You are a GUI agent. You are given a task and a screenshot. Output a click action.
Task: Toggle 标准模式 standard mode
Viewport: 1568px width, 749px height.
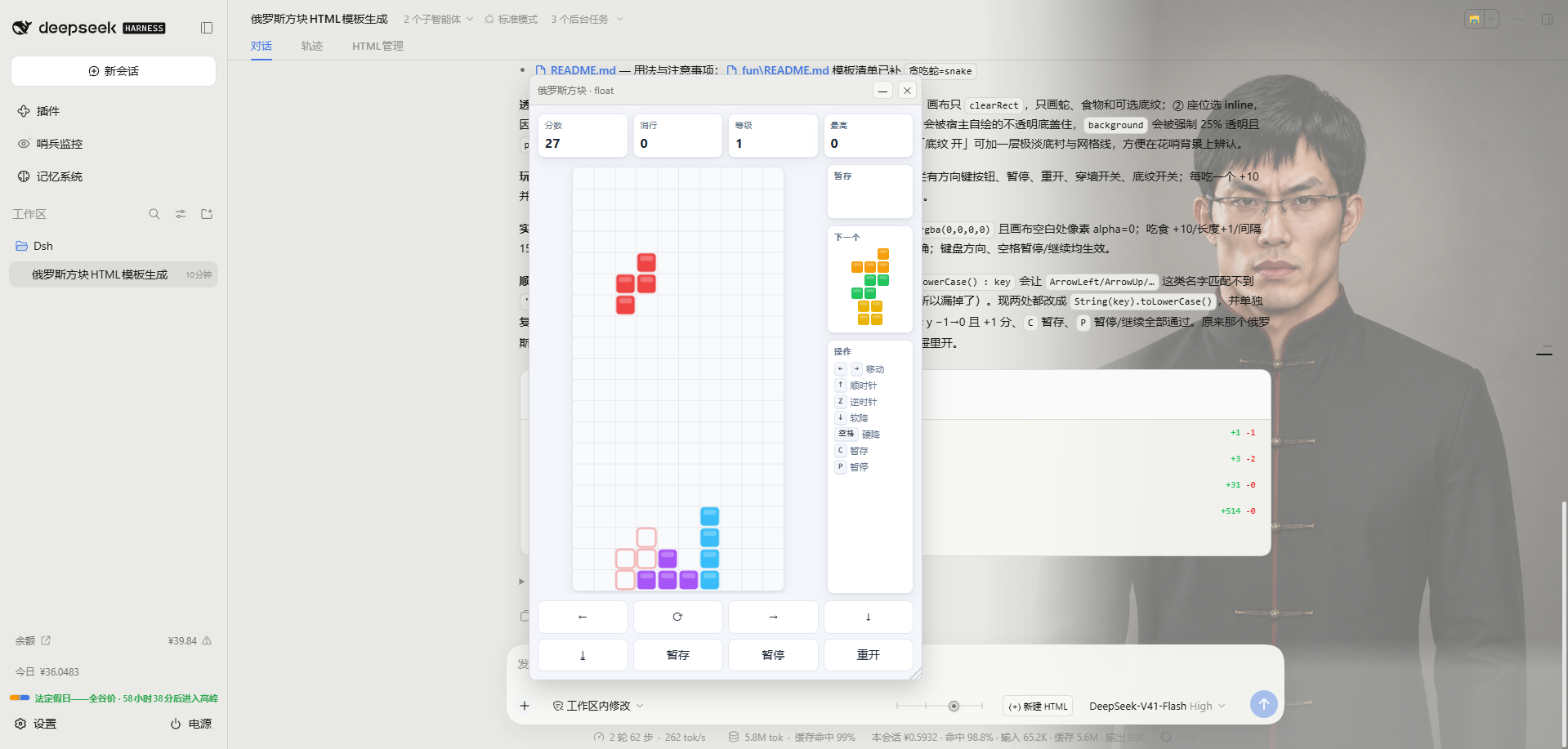511,19
